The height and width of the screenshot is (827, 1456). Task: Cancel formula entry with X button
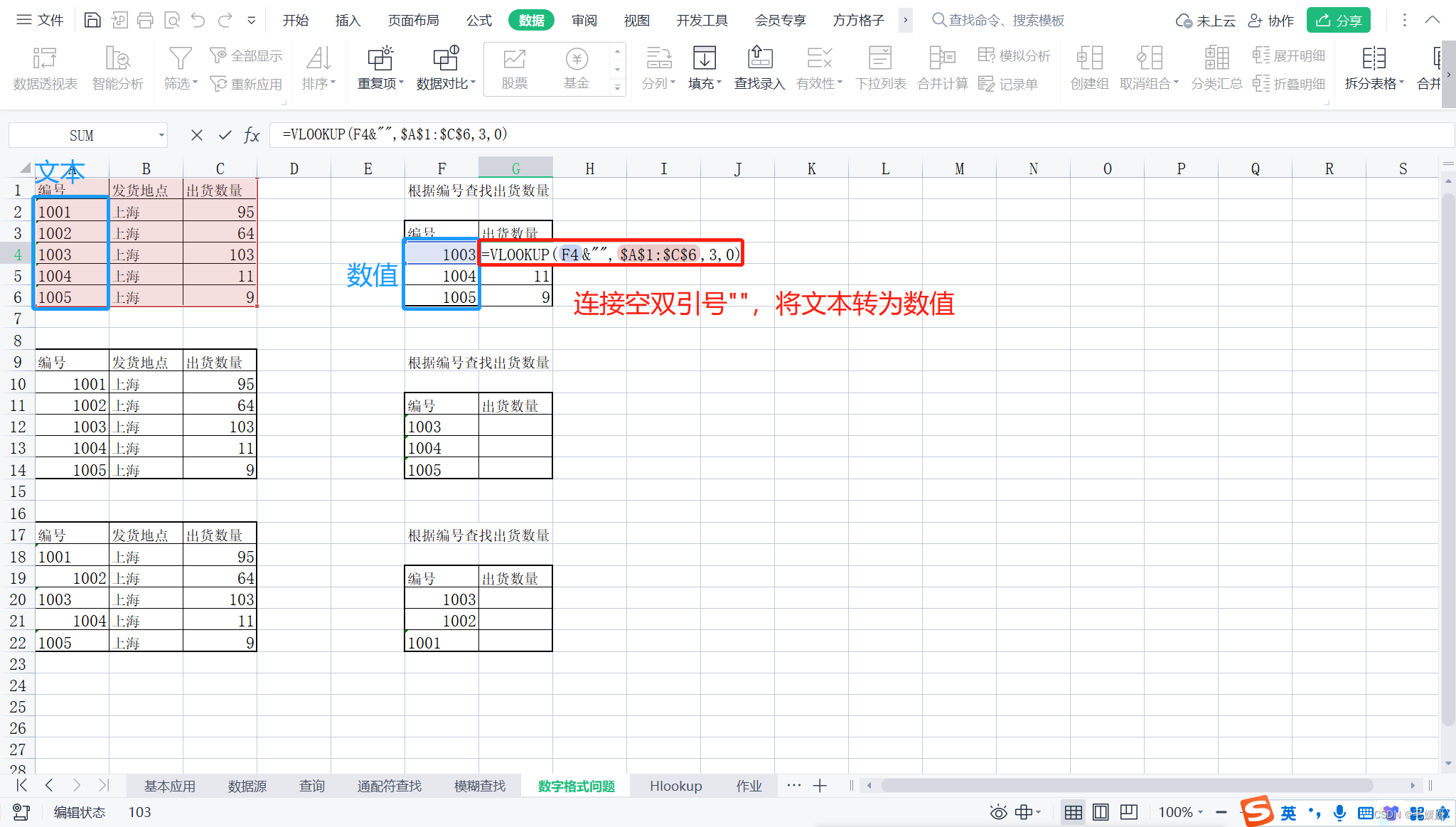pos(197,135)
